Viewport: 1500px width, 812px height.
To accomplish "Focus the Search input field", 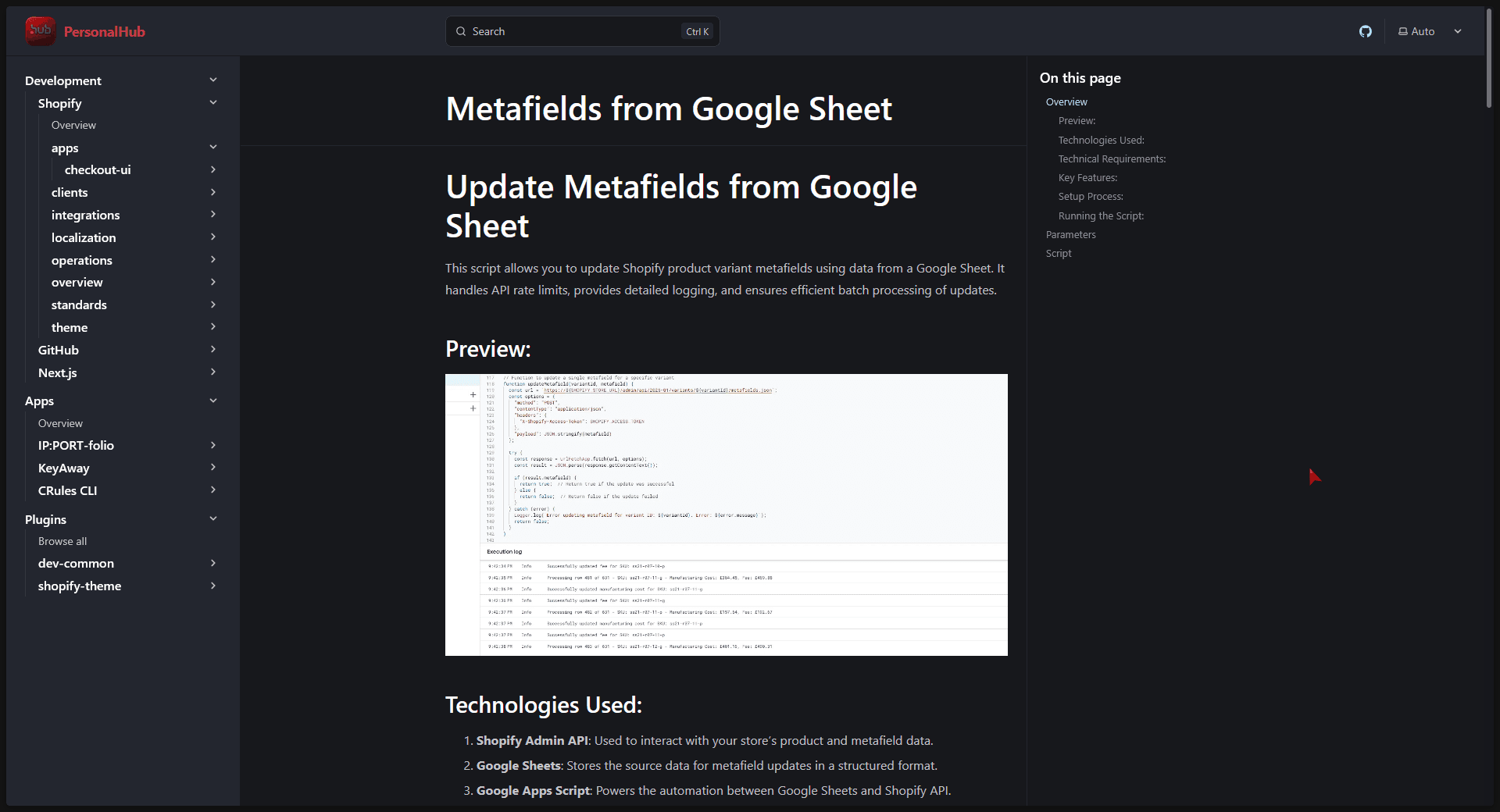I will (x=582, y=31).
